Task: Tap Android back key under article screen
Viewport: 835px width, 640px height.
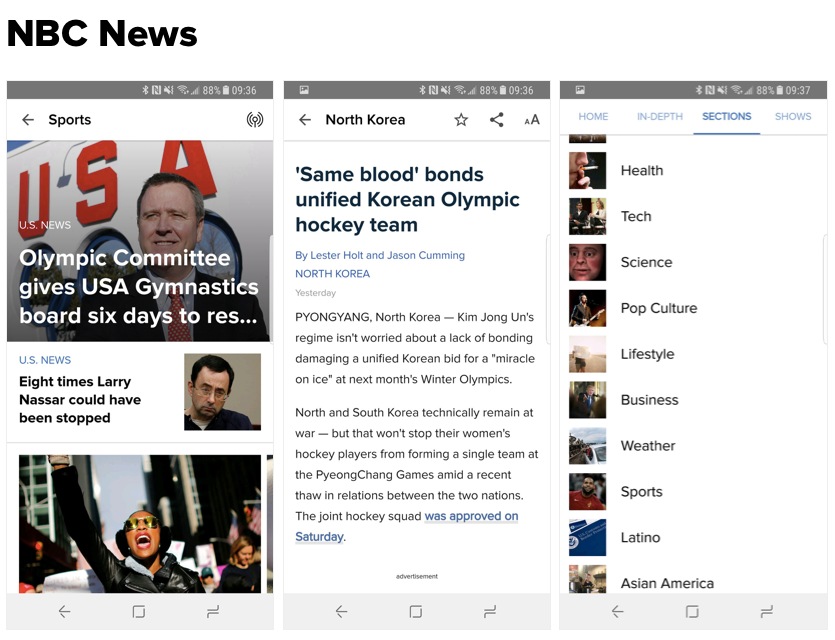Action: coord(341,611)
